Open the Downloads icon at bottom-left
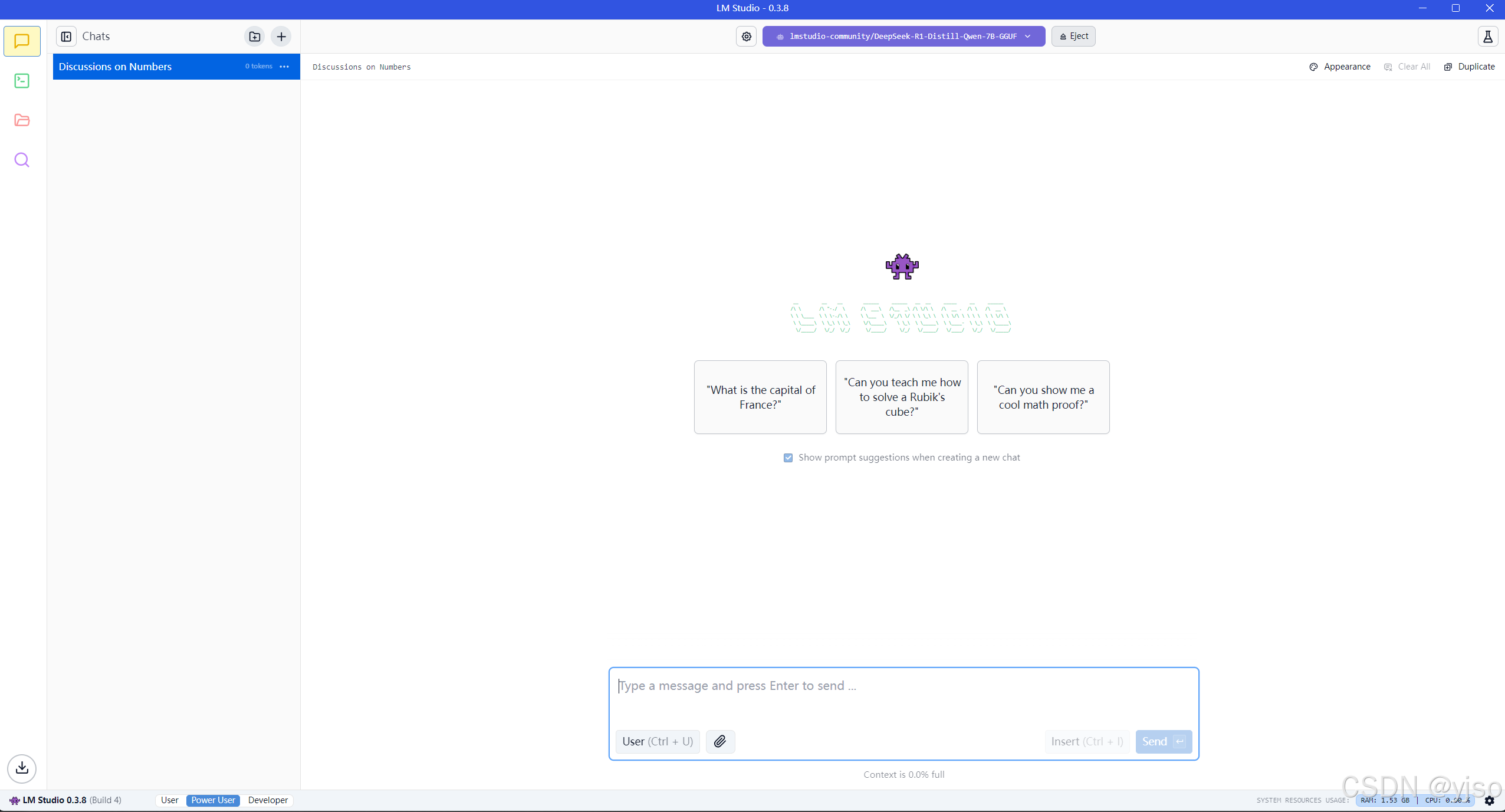Image resolution: width=1505 pixels, height=812 pixels. (22, 768)
